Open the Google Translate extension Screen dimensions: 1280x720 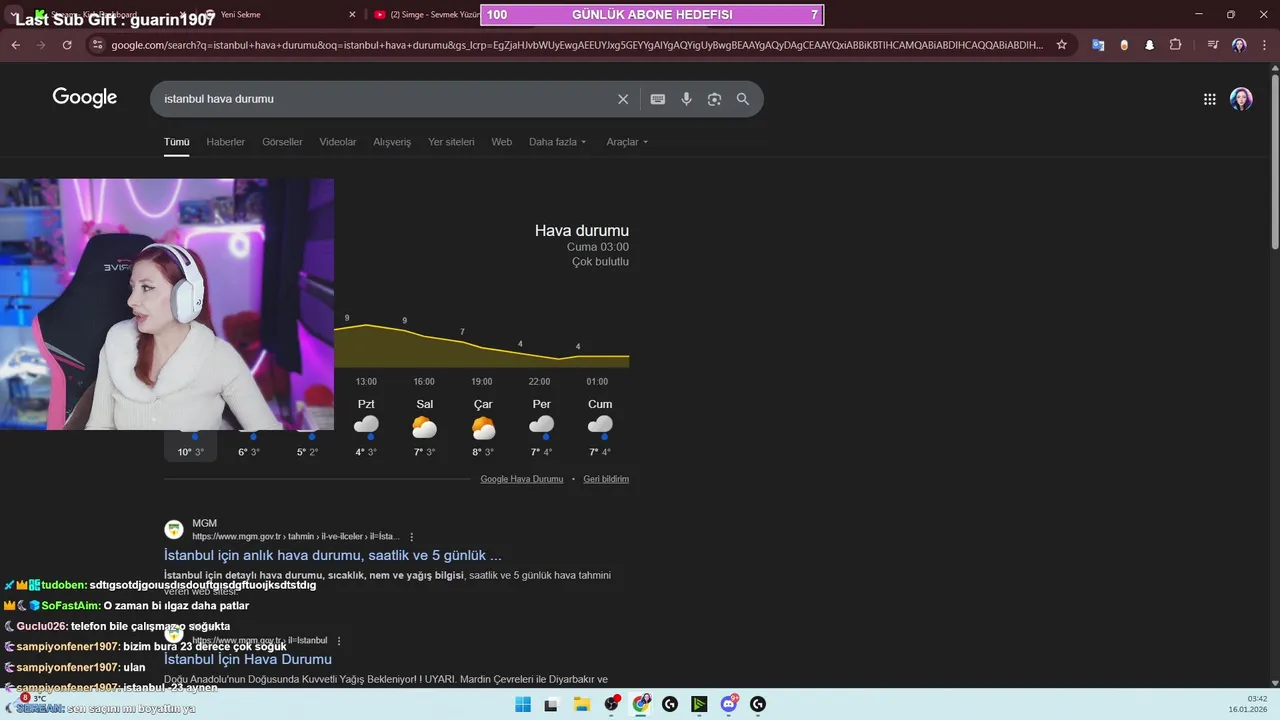coord(1098,45)
